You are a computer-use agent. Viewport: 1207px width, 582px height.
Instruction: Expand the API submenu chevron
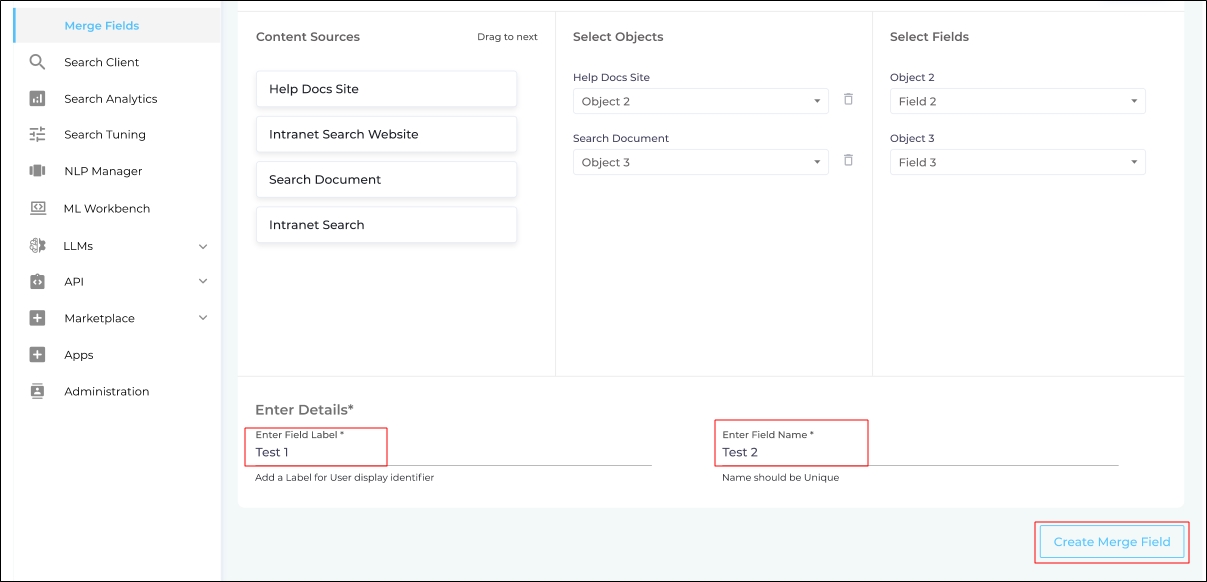[203, 281]
